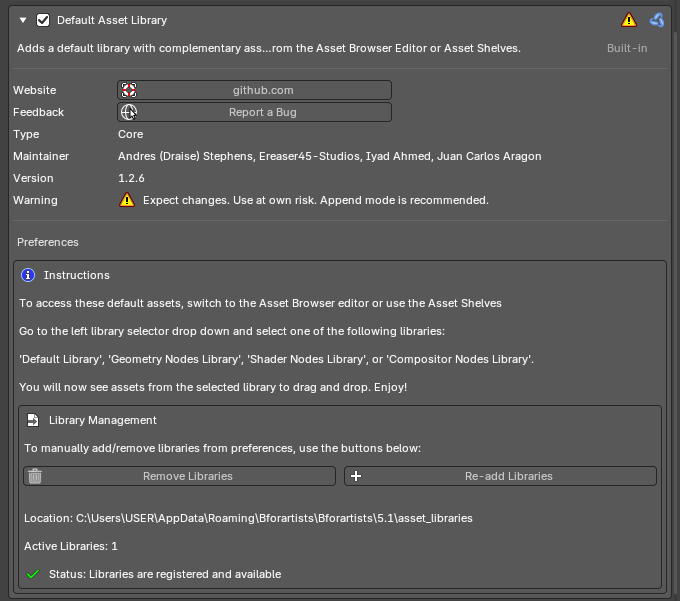Click the Re-add Libraries button
Viewport: 680px width, 601px height.
[x=500, y=476]
